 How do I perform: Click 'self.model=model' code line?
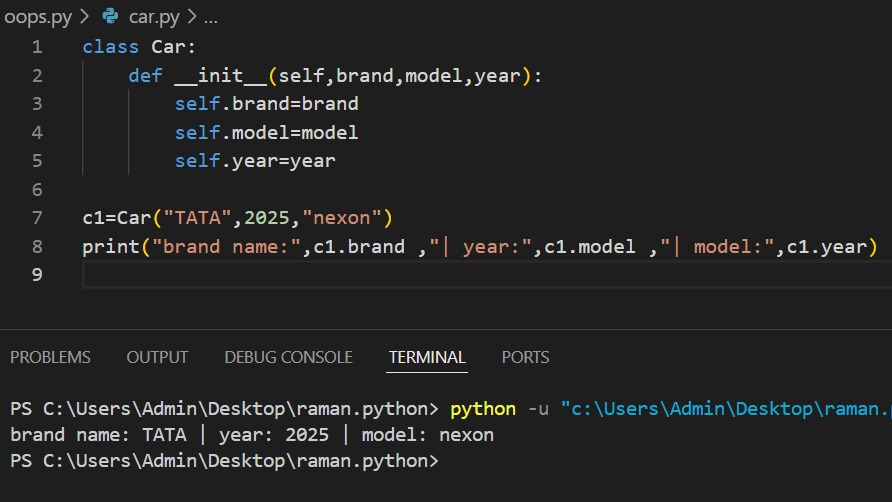click(266, 133)
